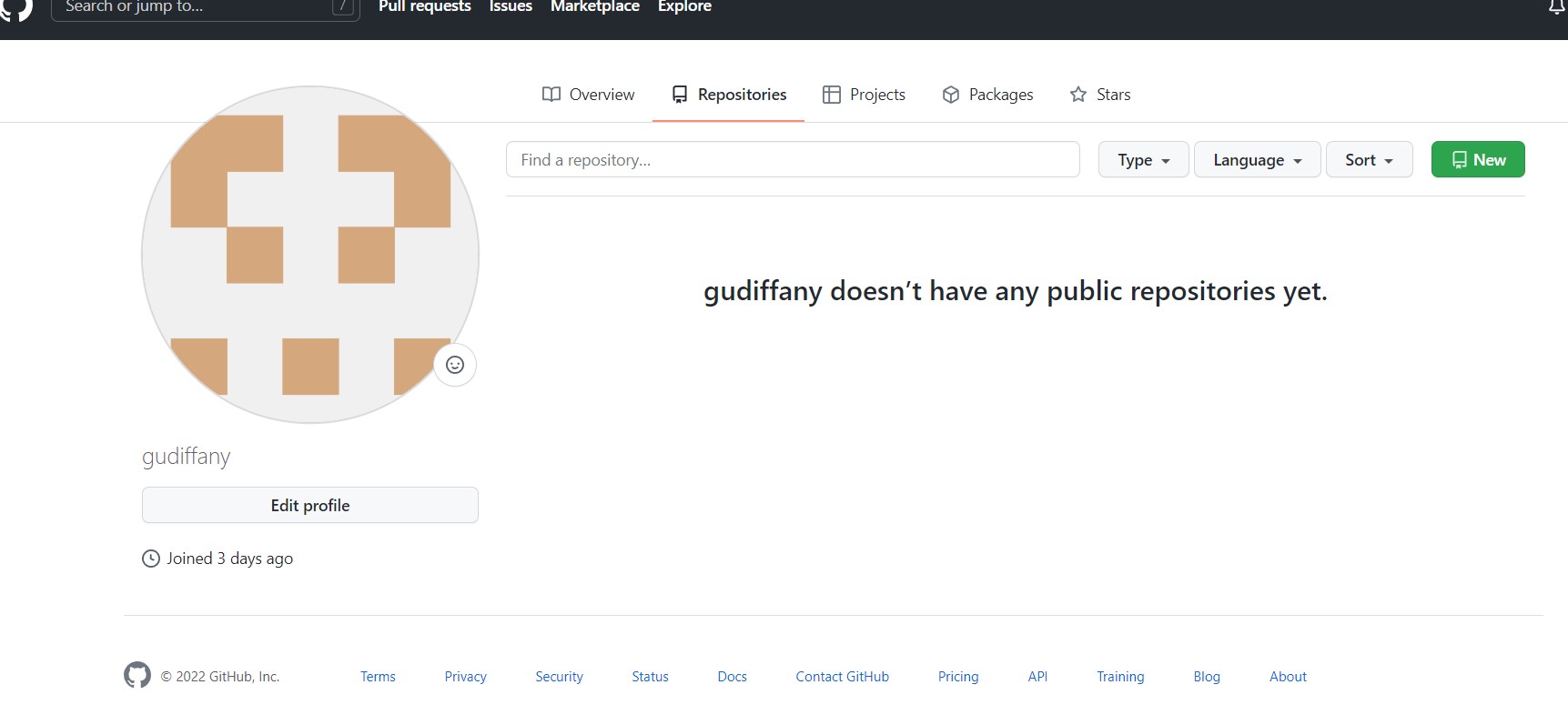Open the Training footer link
This screenshot has height=725, width=1568.
pyautogui.click(x=1120, y=677)
